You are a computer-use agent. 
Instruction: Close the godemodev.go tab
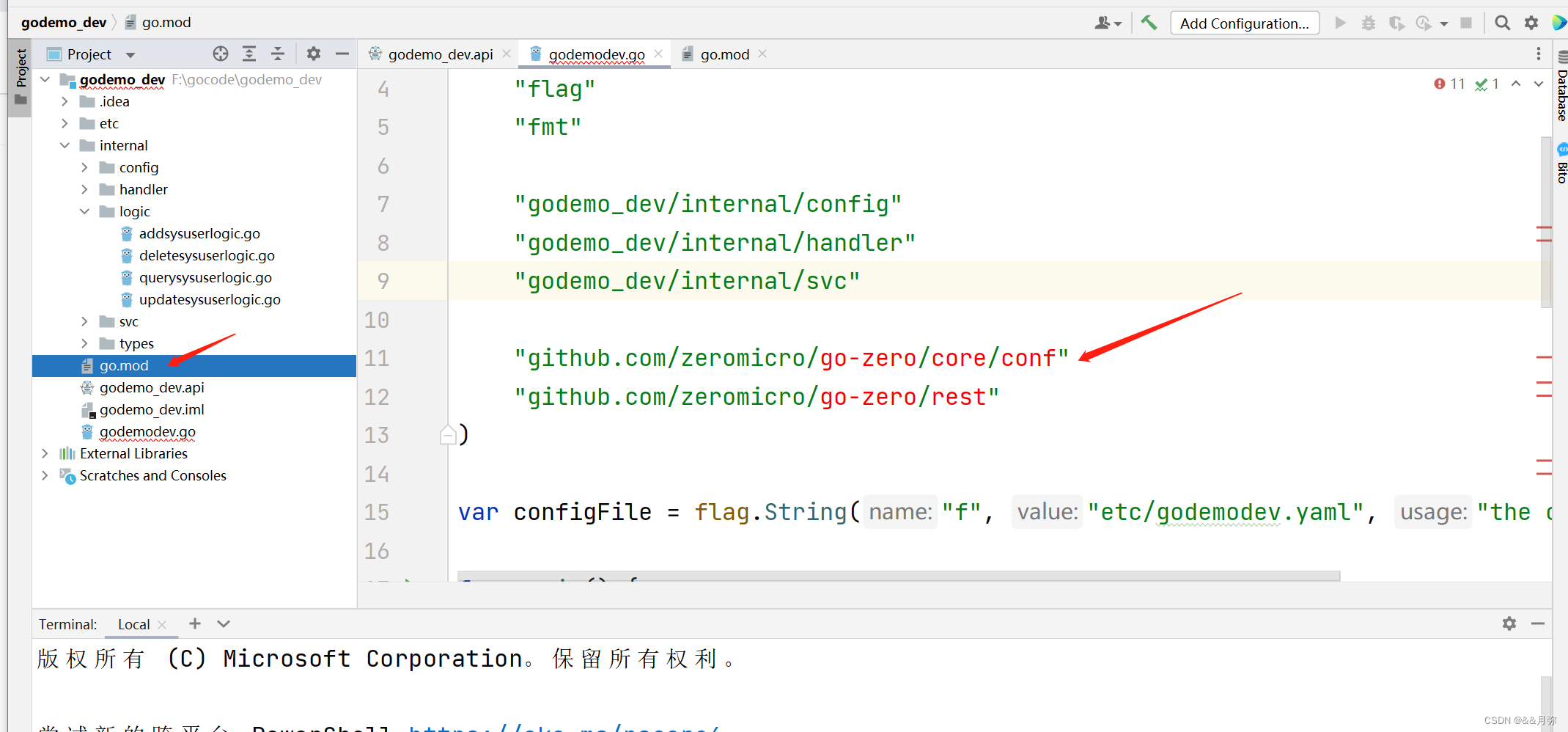(658, 54)
